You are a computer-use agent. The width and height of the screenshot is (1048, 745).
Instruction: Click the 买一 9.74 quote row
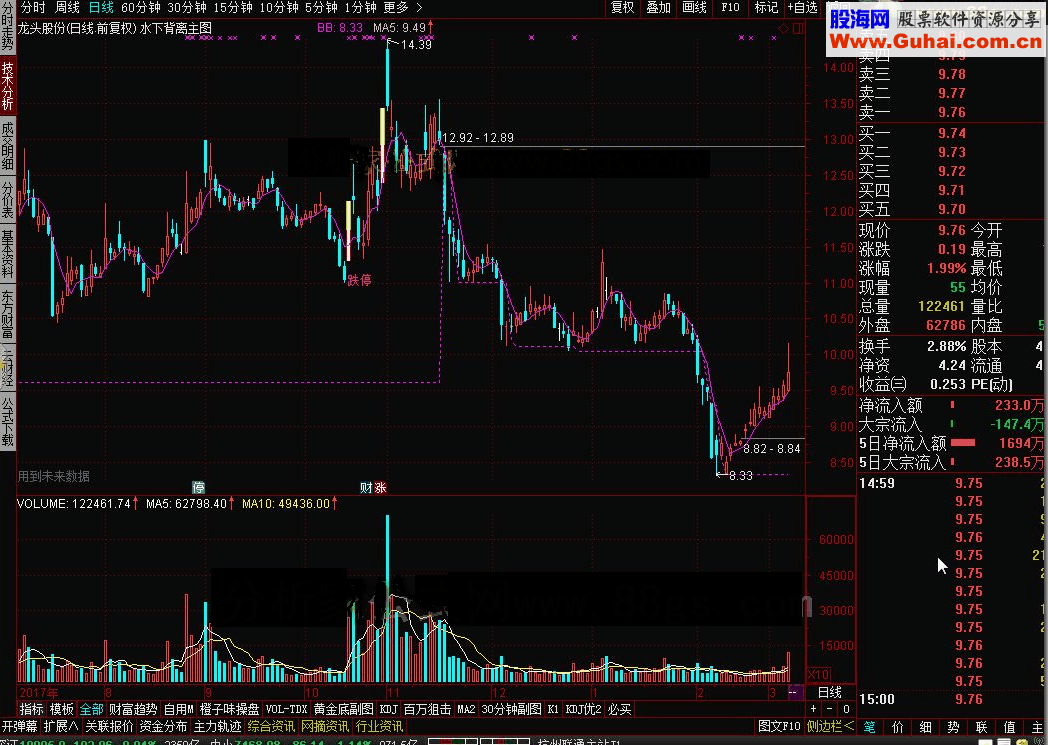[952, 133]
